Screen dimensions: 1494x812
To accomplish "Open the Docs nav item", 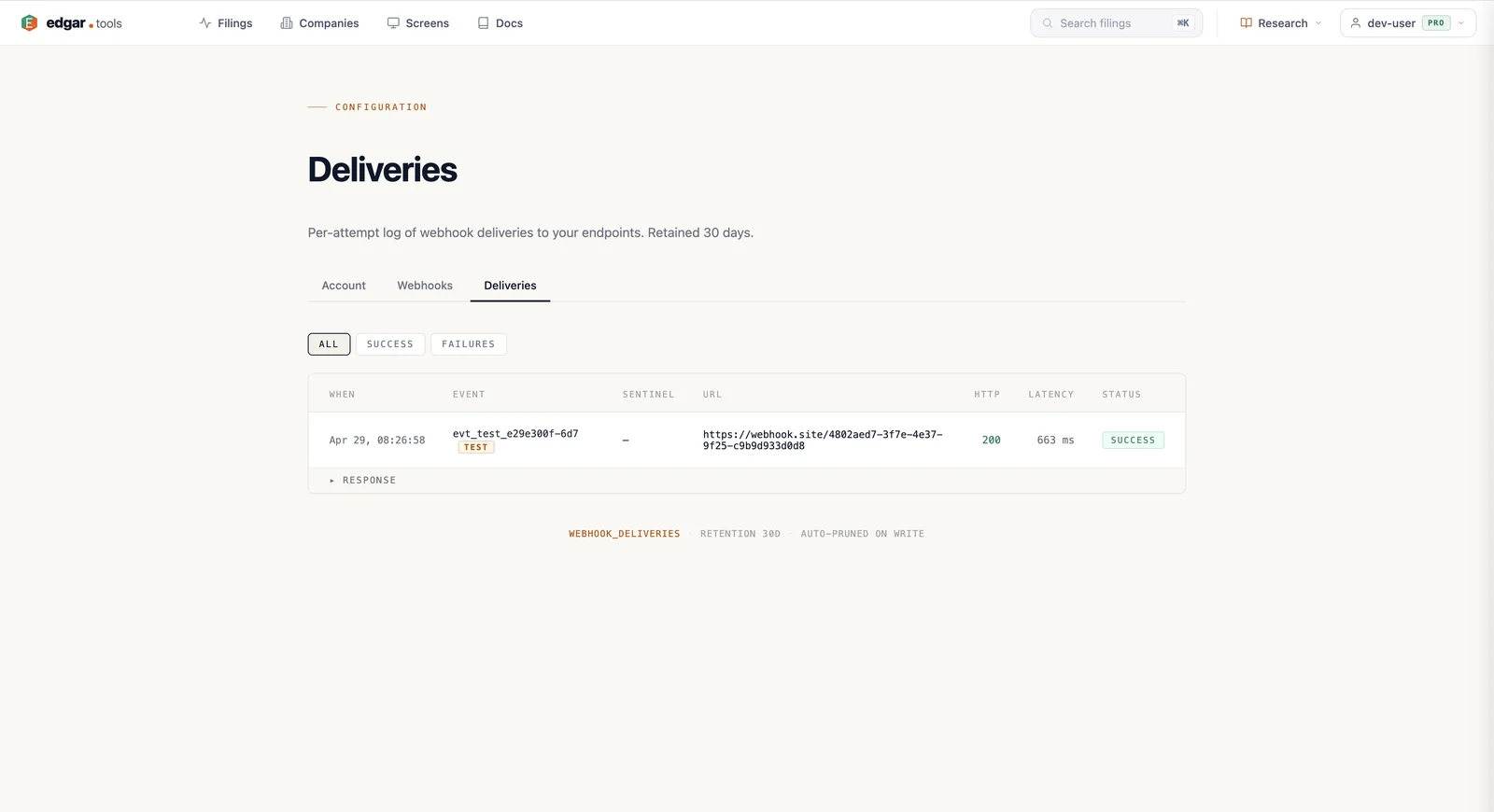I will coord(500,23).
